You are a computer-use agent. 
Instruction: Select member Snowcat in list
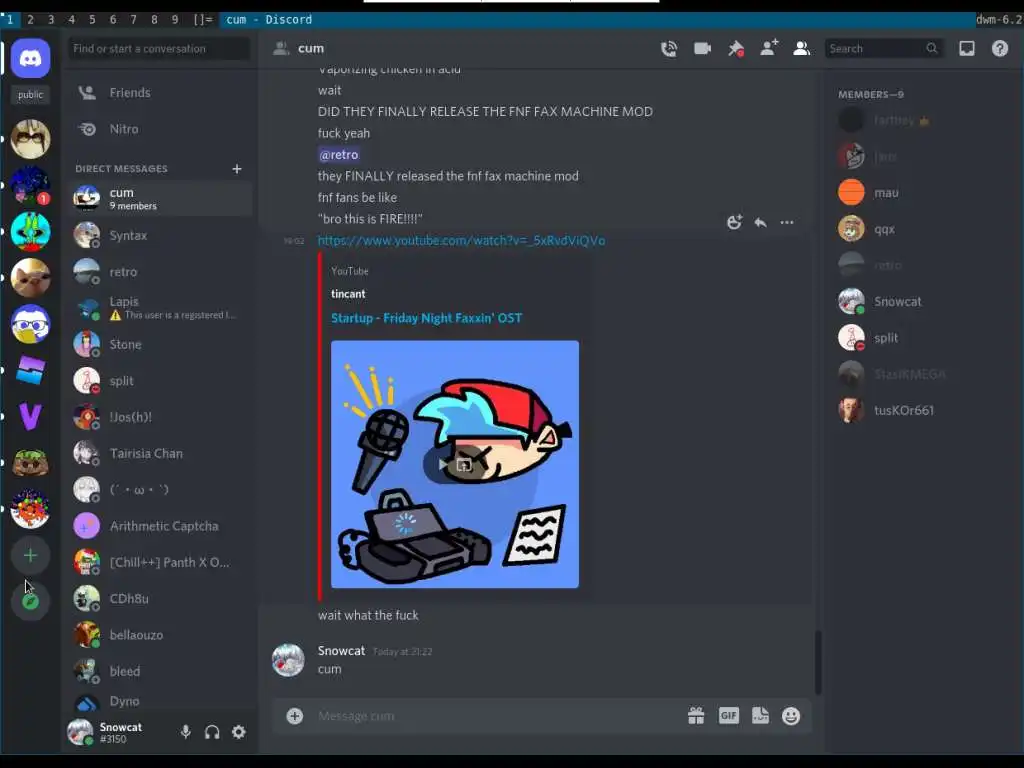coord(923,302)
